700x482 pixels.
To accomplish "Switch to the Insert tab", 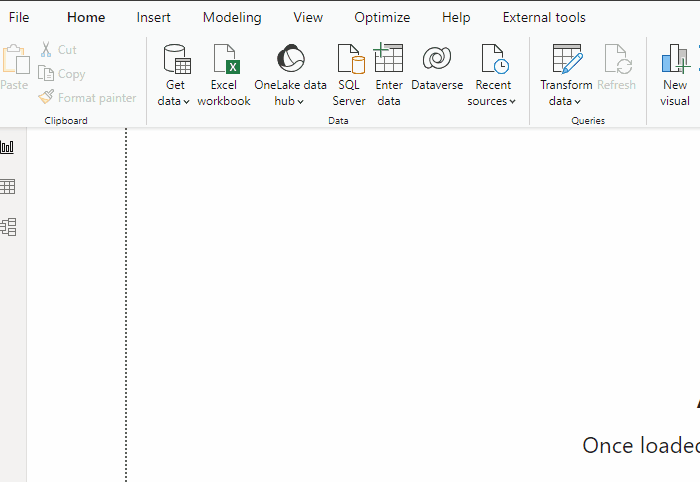I will 154,17.
